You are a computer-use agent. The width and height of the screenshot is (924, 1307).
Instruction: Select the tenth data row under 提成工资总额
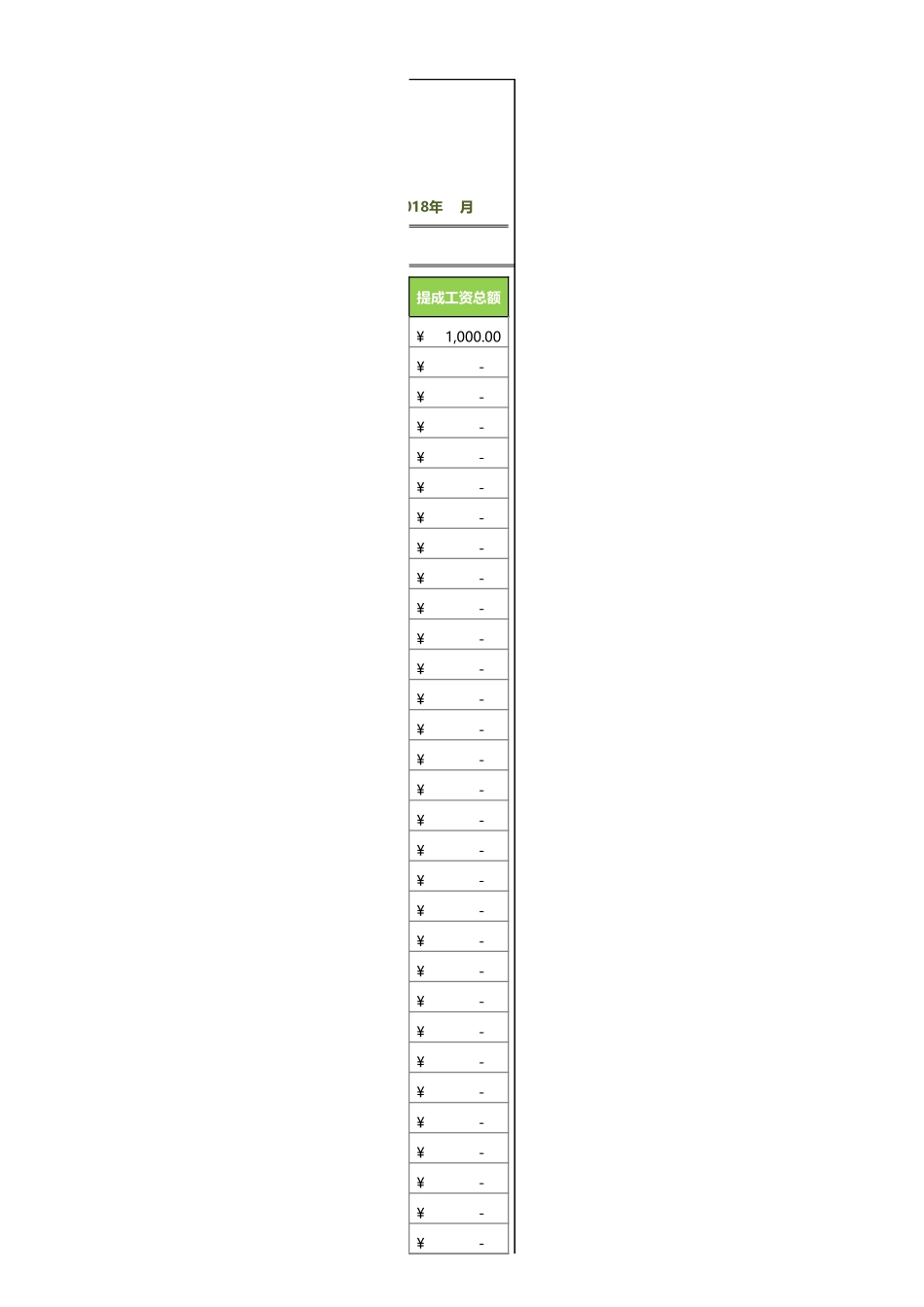[x=459, y=609]
